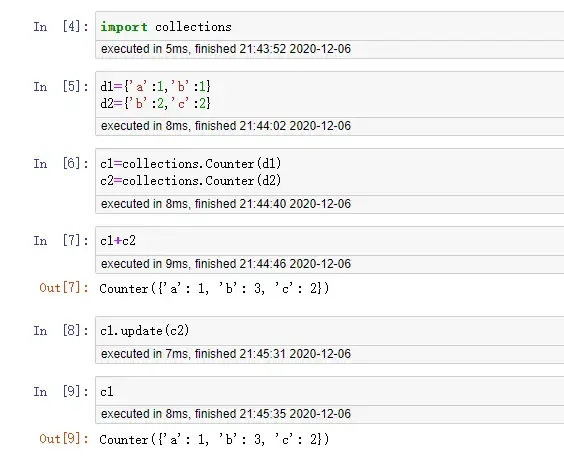
Task: Click the Out[7] output prompt
Action: (64, 288)
